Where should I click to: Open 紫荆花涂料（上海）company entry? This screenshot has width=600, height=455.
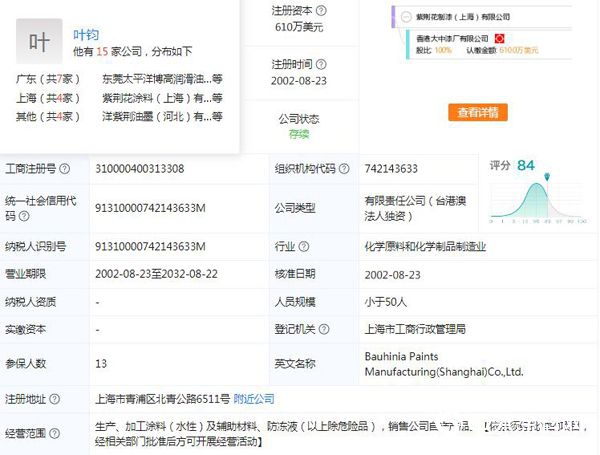[x=162, y=98]
